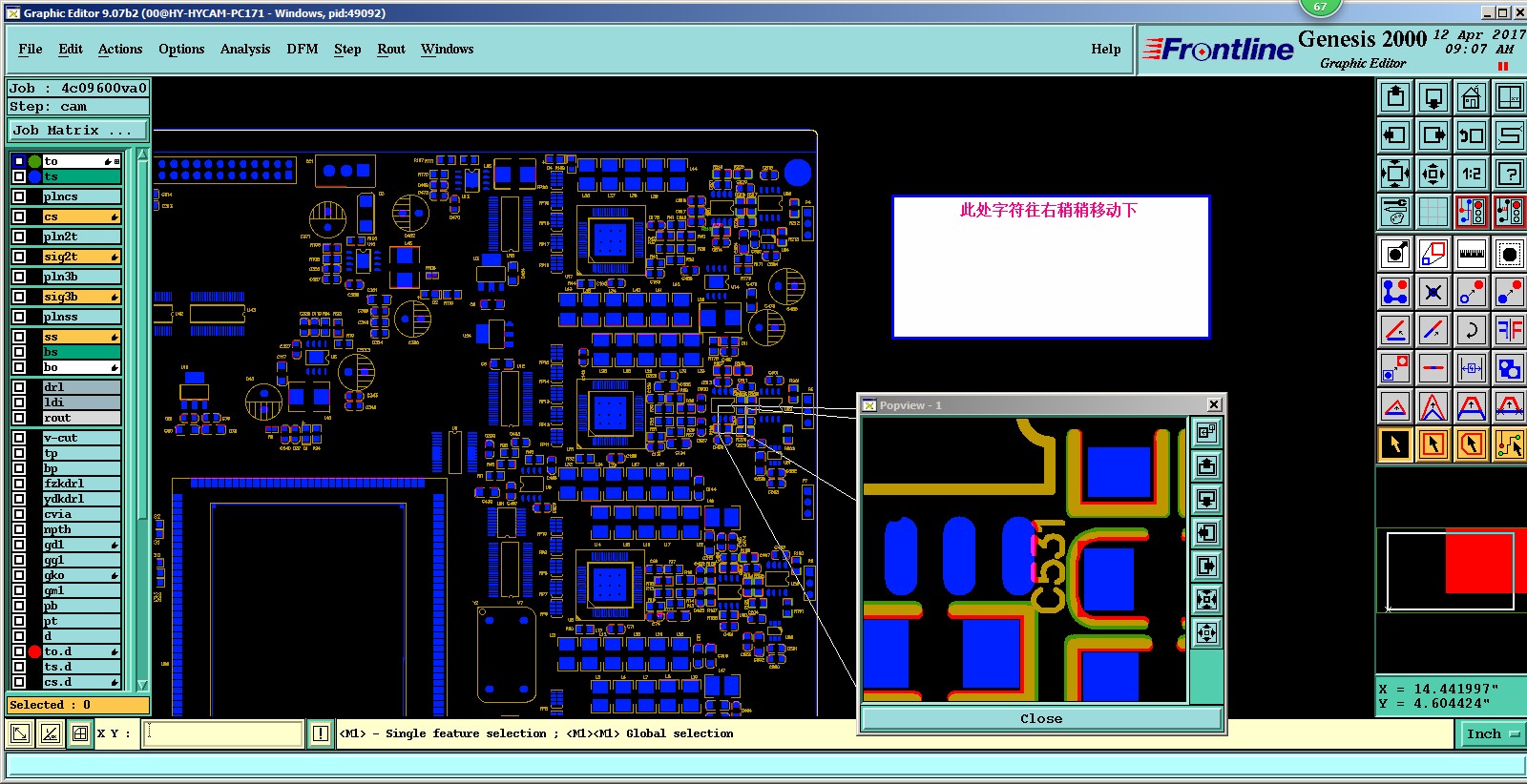Toggle checkbox for layer sig2t
This screenshot has width=1527, height=784.
[19, 257]
